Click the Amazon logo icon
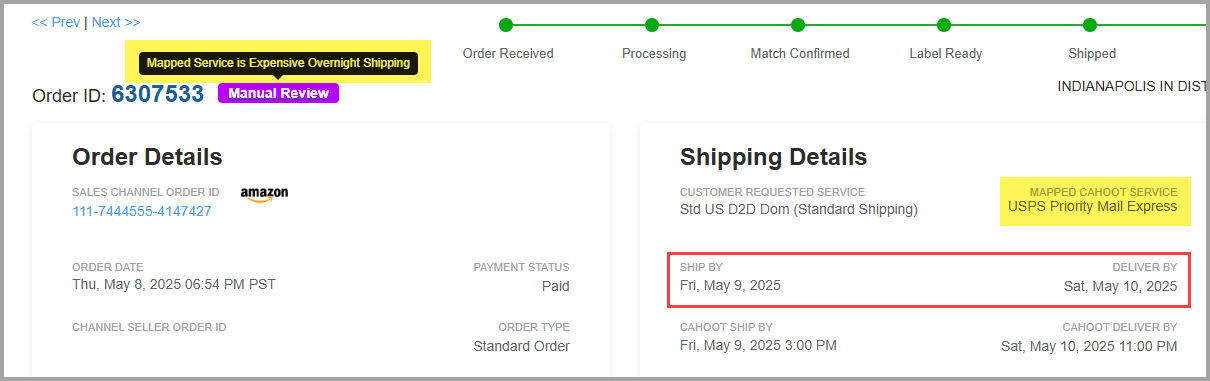Screen dimensions: 1210x381 264,194
